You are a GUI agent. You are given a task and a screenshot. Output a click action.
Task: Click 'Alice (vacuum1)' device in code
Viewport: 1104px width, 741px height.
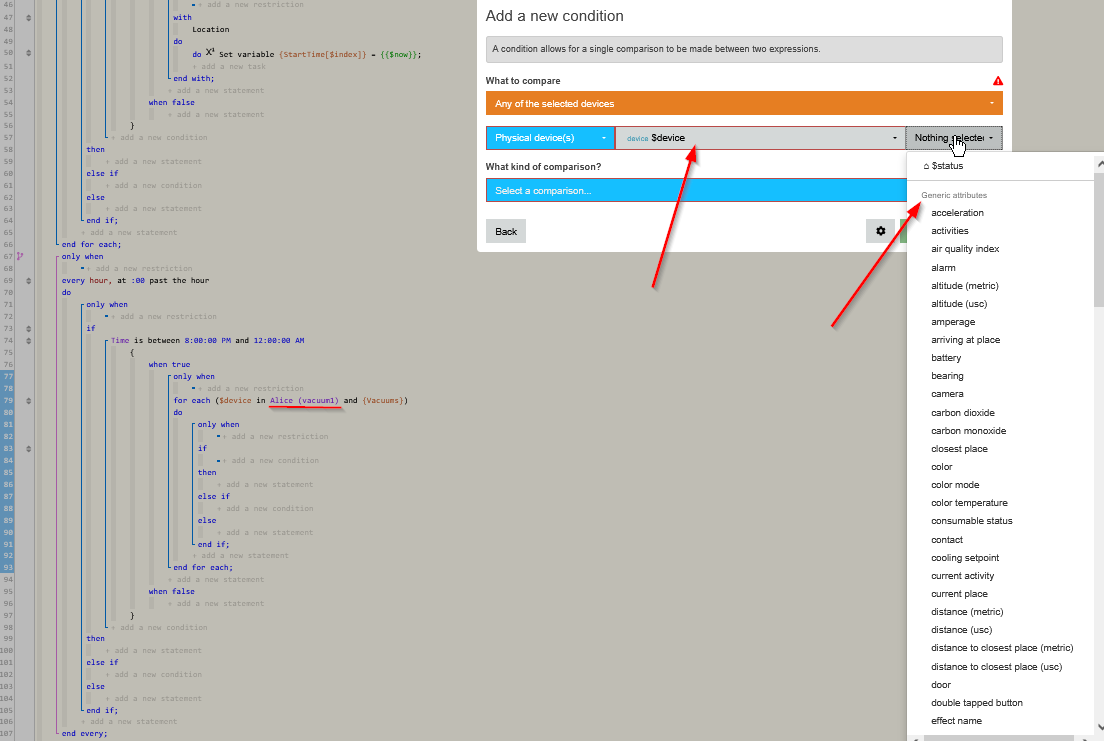pyautogui.click(x=304, y=401)
